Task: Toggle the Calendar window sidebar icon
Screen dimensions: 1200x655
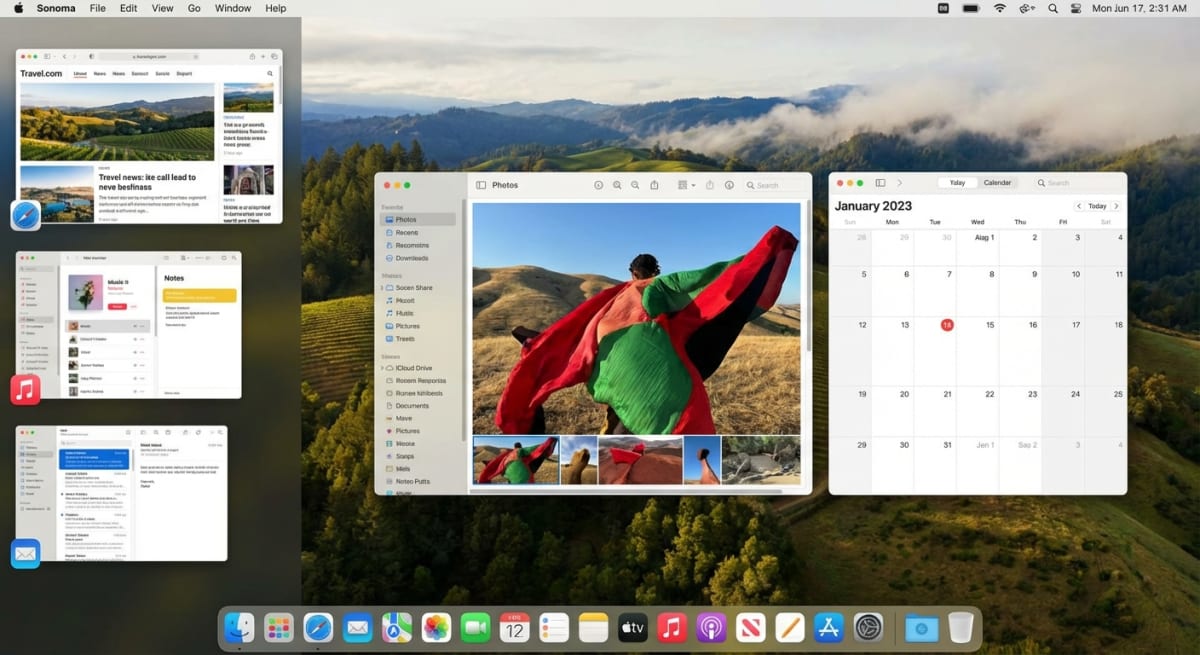Action: (880, 183)
